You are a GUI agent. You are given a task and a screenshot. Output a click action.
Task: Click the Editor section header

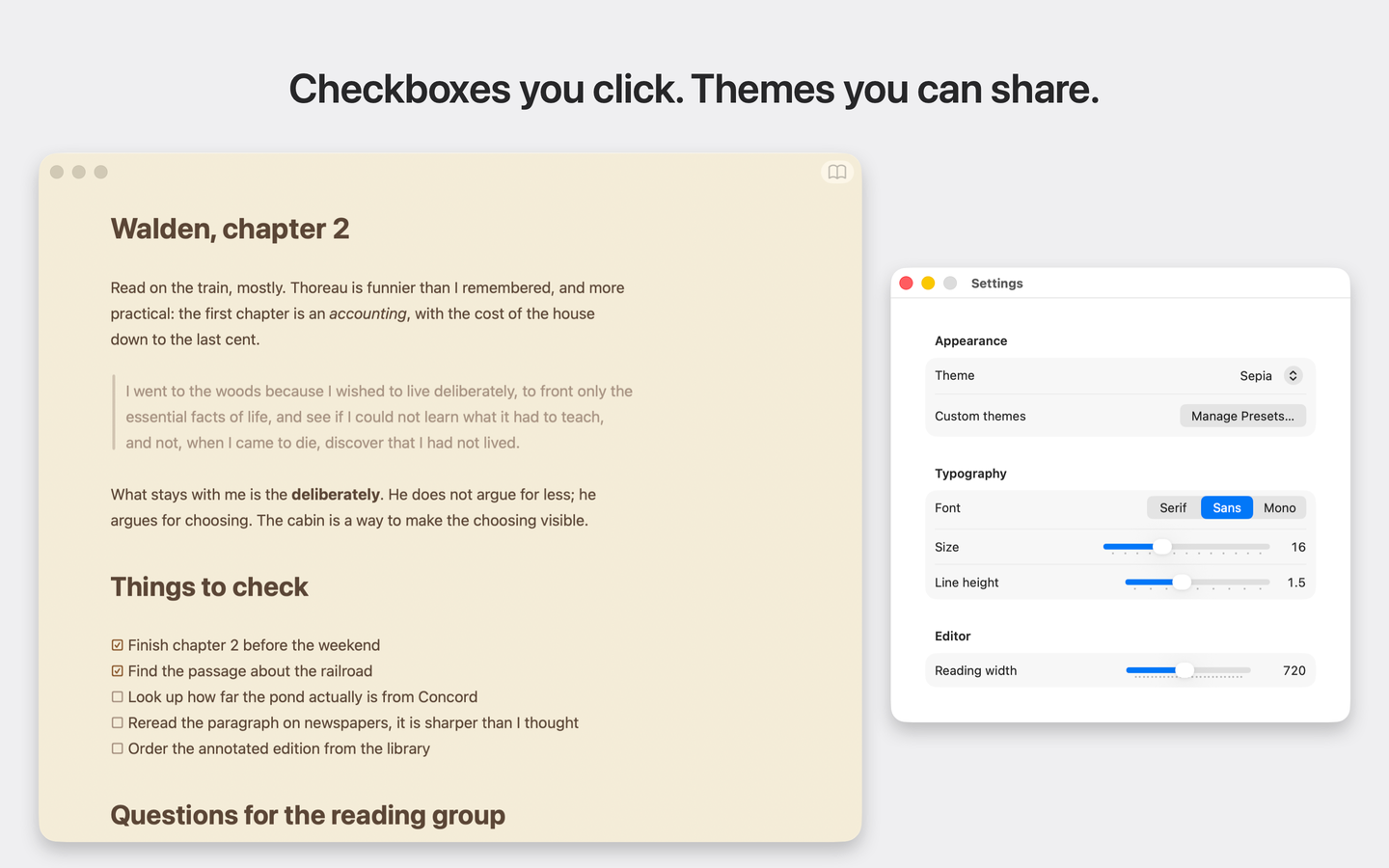click(x=952, y=636)
